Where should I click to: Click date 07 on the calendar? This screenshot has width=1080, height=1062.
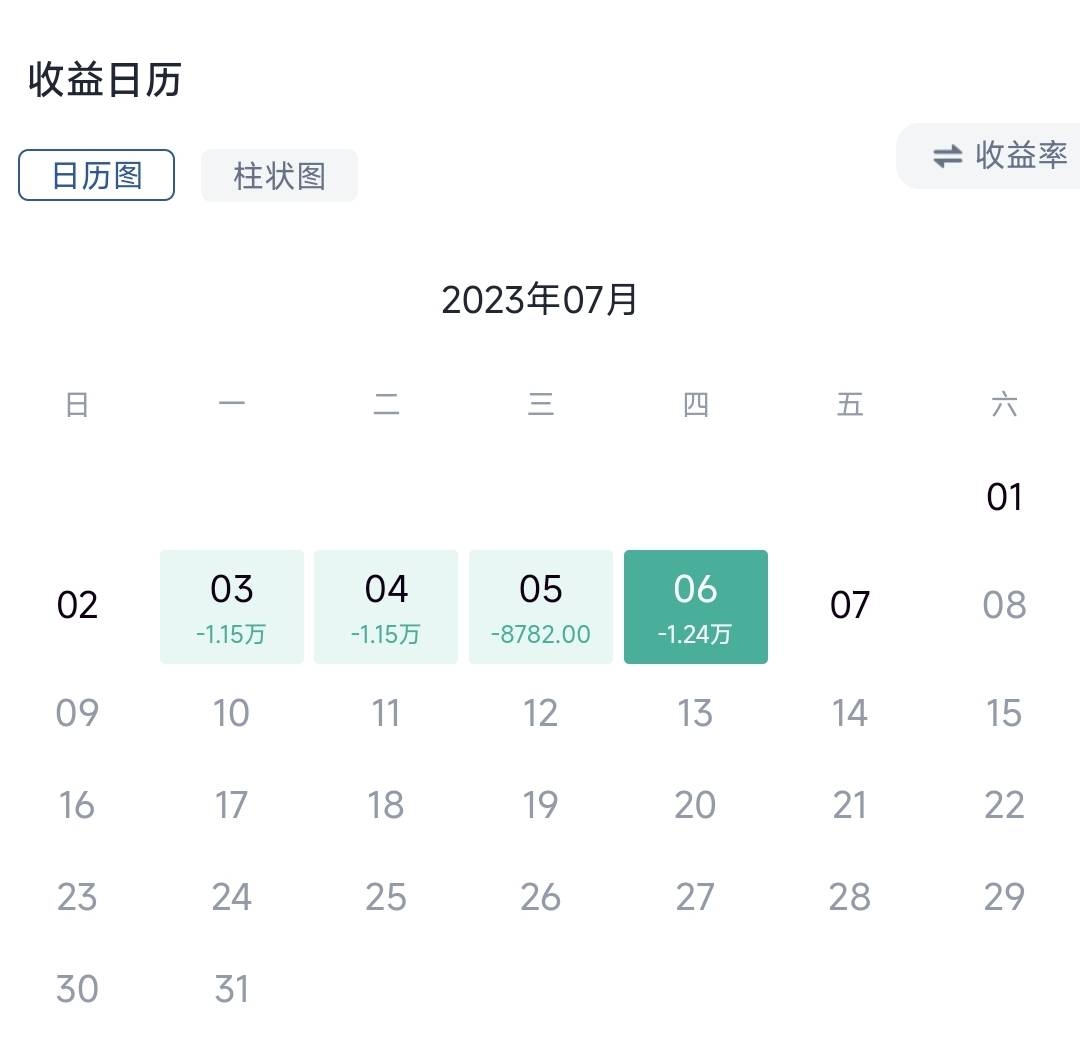click(850, 605)
